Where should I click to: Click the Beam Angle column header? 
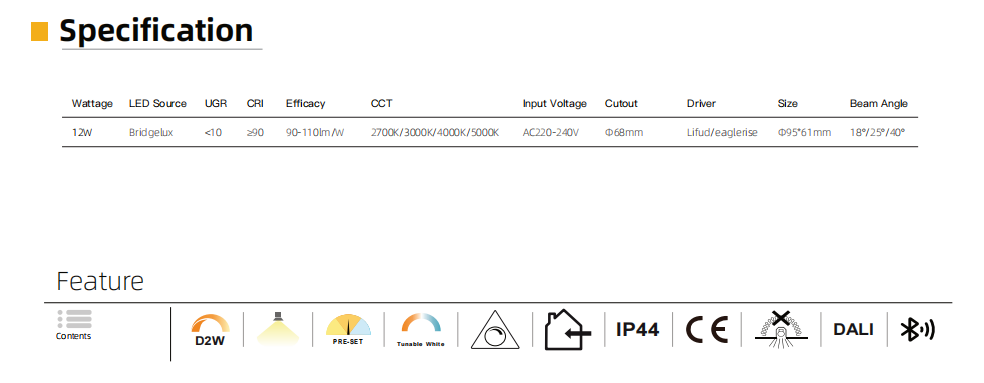879,104
